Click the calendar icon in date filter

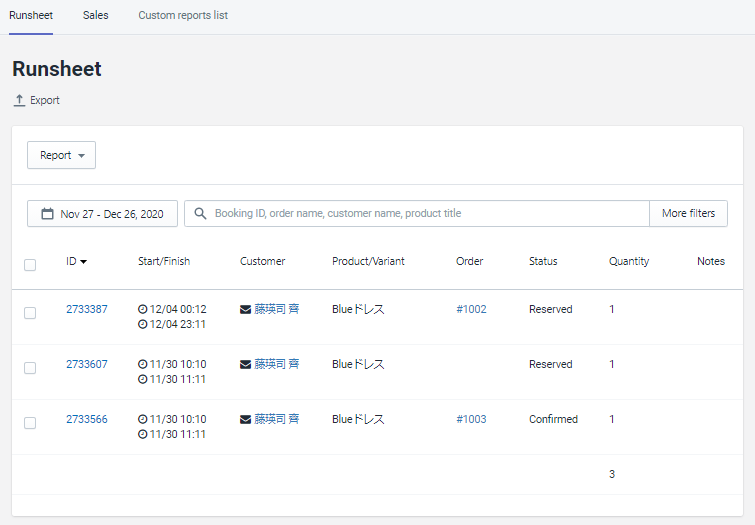[47, 214]
